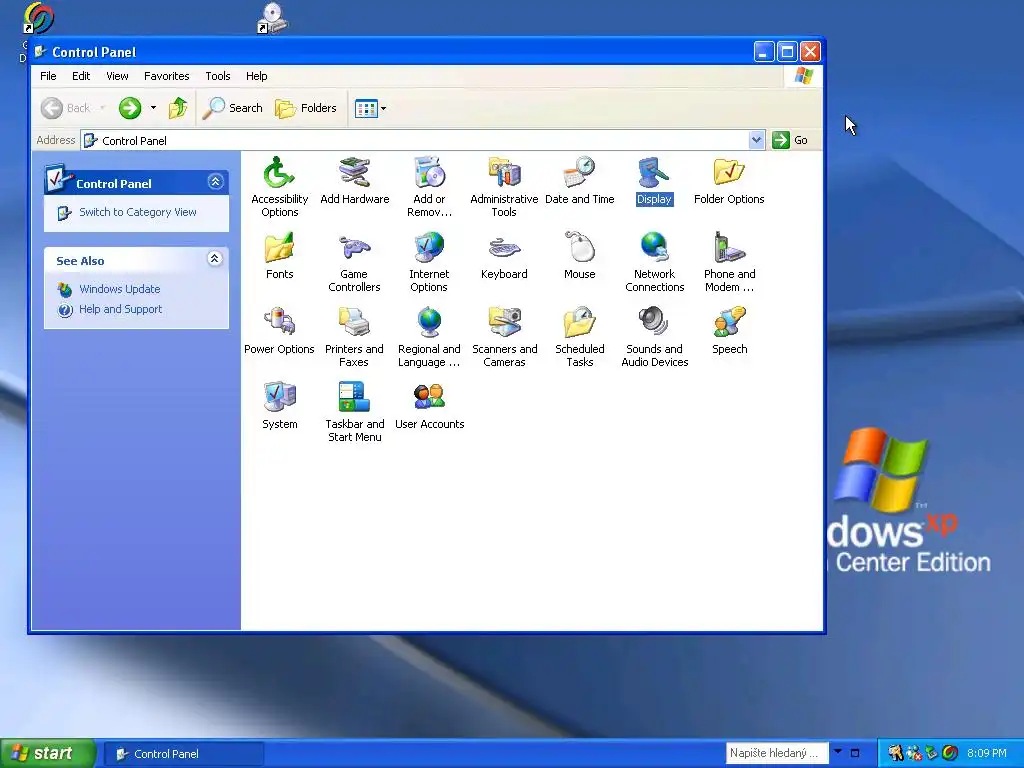Select the Mouse icon
Viewport: 1024px width, 768px height.
click(x=579, y=255)
